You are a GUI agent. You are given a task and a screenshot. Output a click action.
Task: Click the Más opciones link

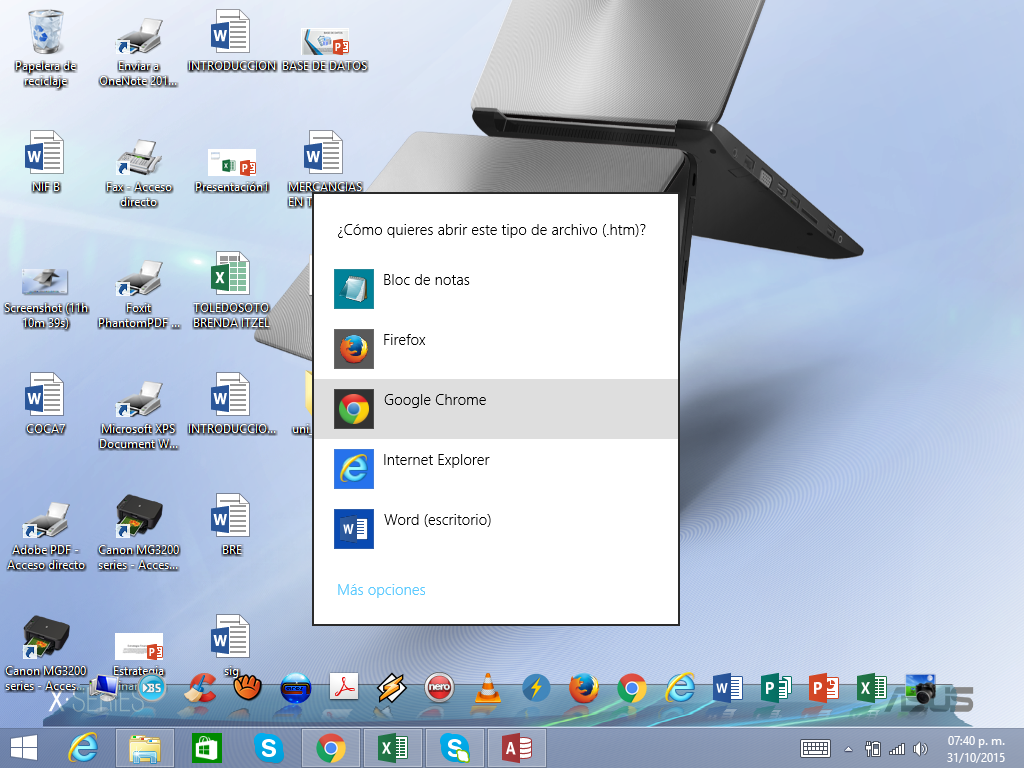click(x=381, y=590)
